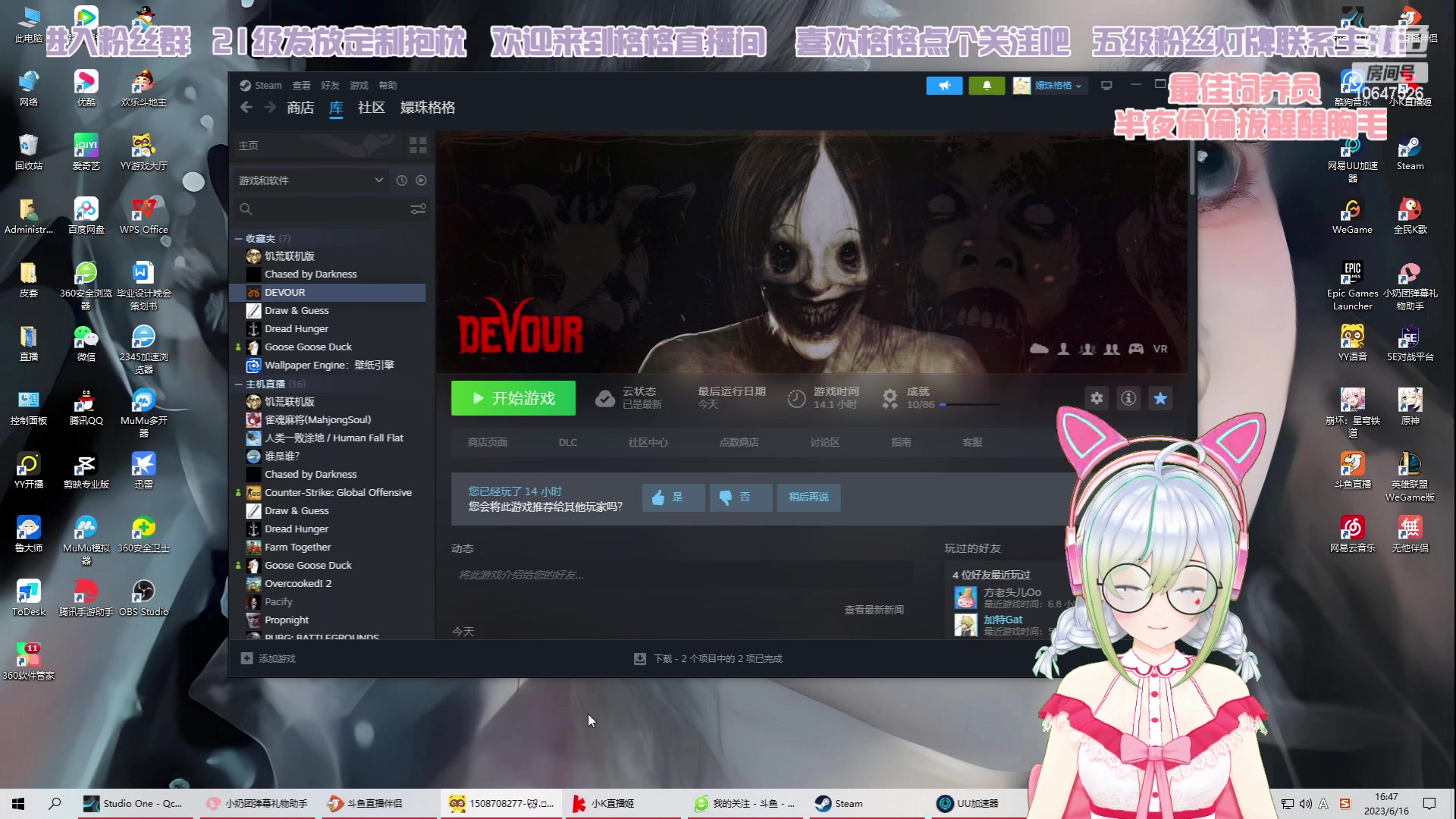Open WPS Office desktop icon
Screen dimensions: 1456x819
click(x=143, y=217)
